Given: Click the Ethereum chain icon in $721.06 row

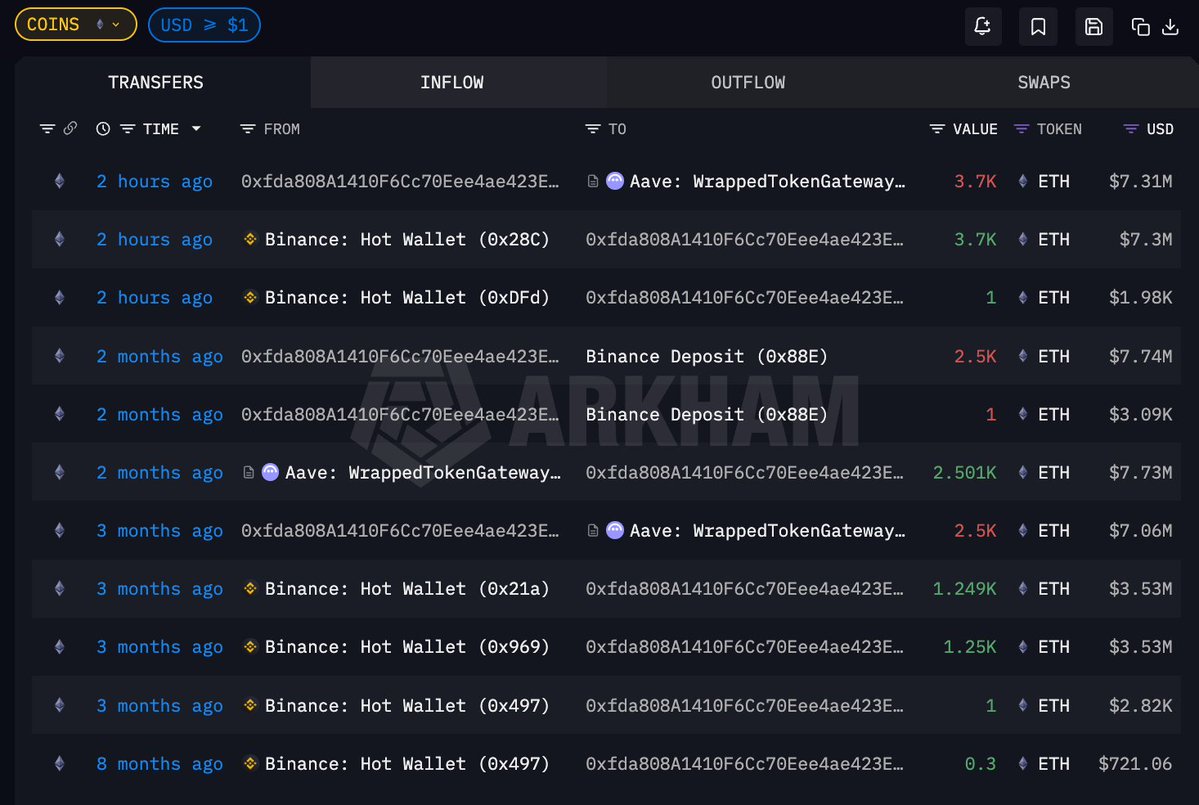Looking at the screenshot, I should [x=60, y=763].
